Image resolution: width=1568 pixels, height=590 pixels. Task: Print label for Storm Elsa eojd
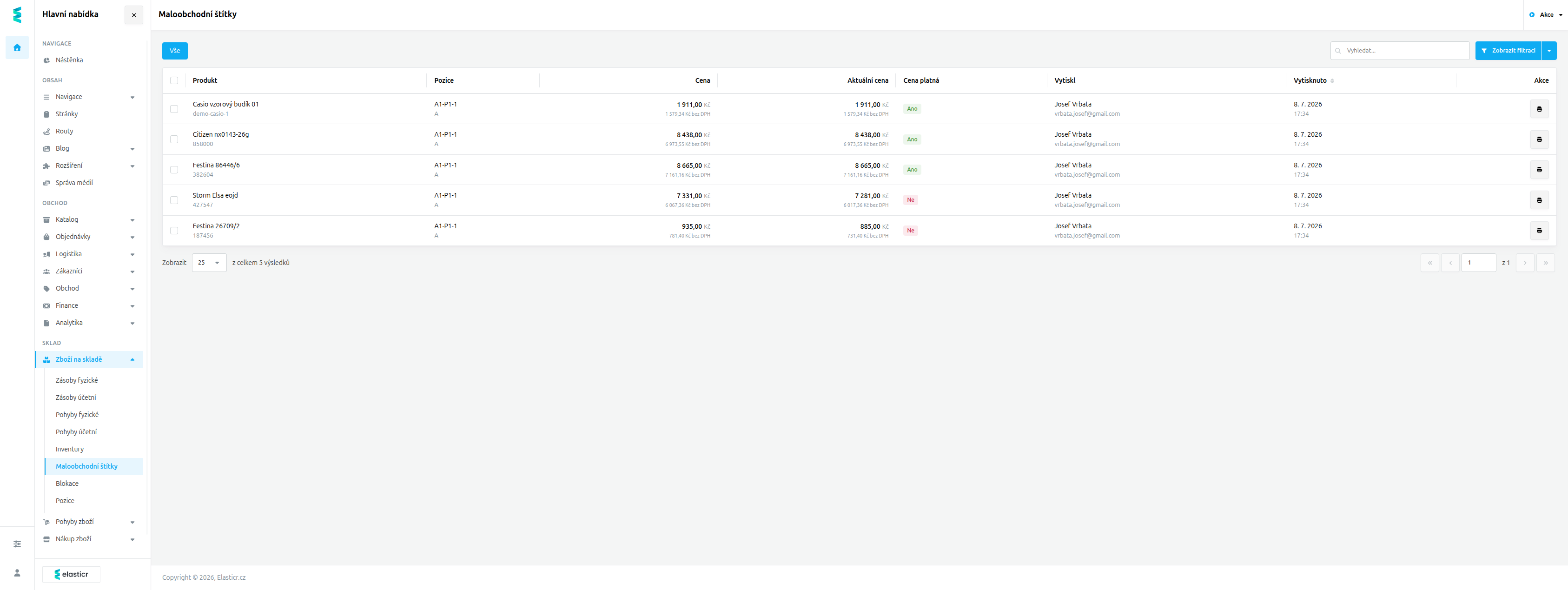point(1539,200)
